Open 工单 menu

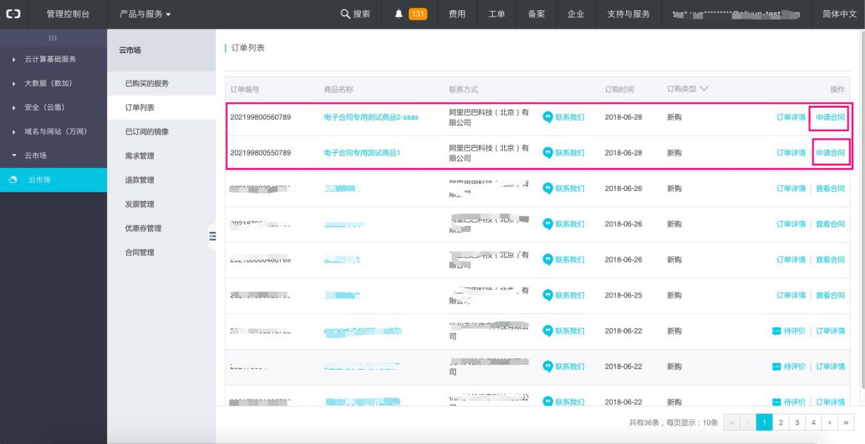(496, 14)
